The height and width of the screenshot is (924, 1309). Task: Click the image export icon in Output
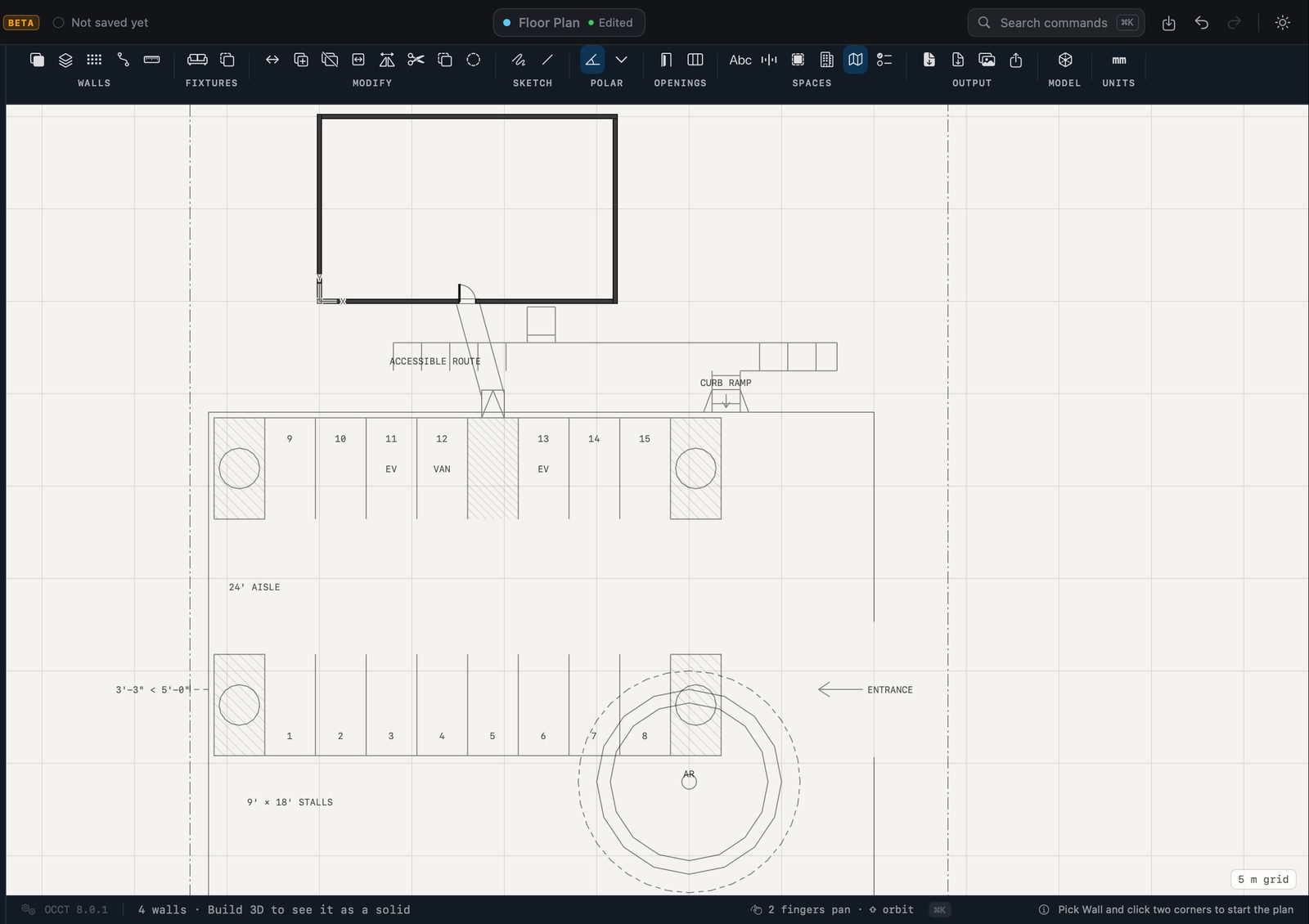987,60
